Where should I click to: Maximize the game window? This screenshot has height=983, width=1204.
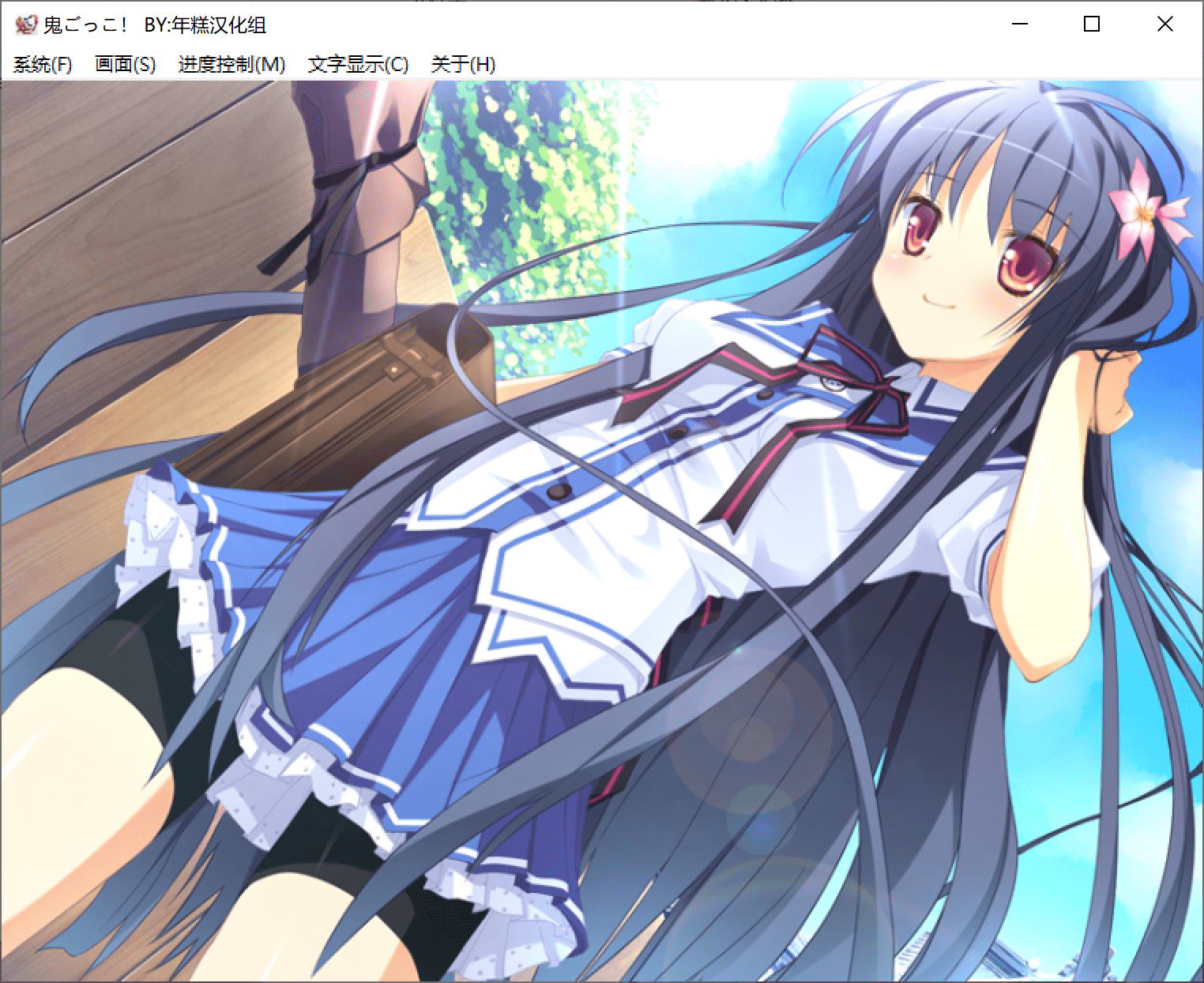(x=1092, y=25)
